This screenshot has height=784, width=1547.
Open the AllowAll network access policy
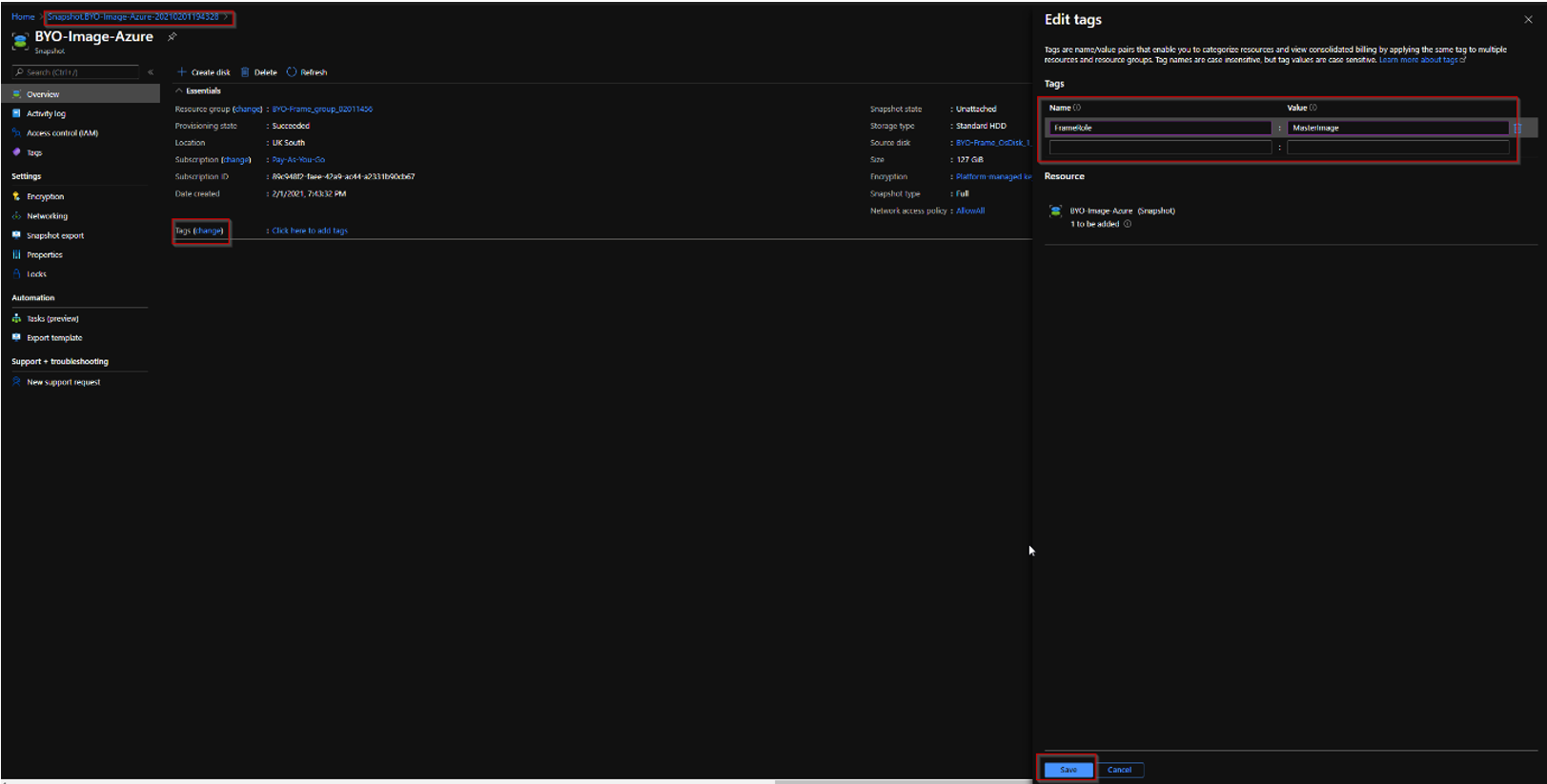coord(970,211)
